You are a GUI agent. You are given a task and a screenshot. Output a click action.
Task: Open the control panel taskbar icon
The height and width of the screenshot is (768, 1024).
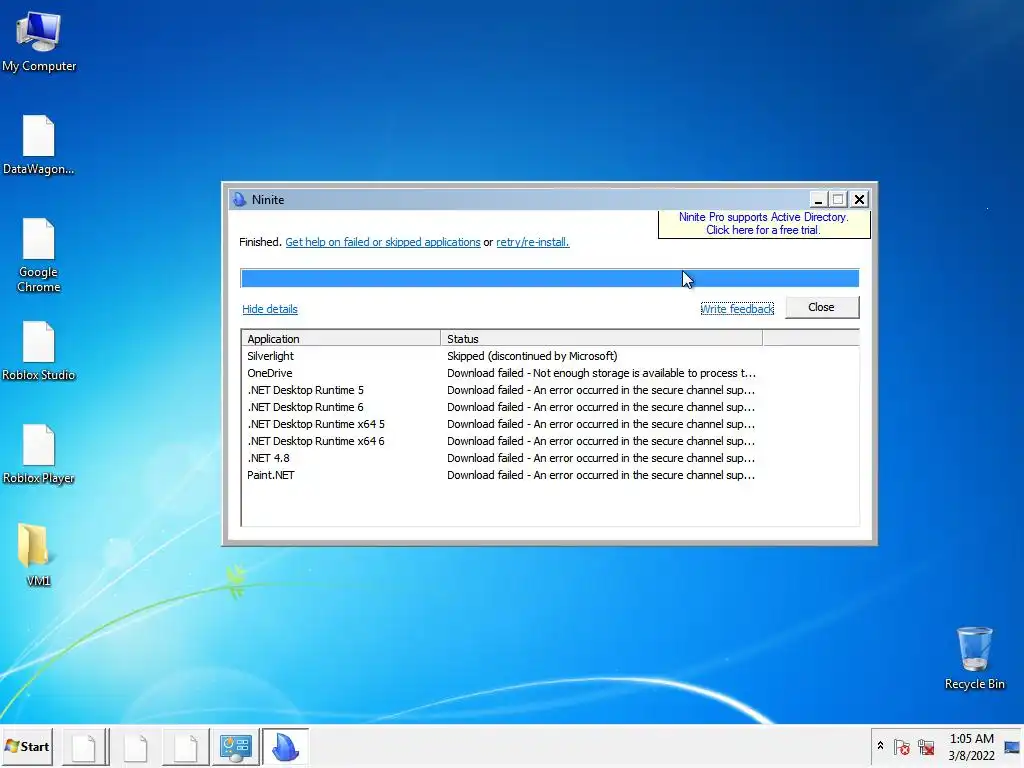click(235, 747)
